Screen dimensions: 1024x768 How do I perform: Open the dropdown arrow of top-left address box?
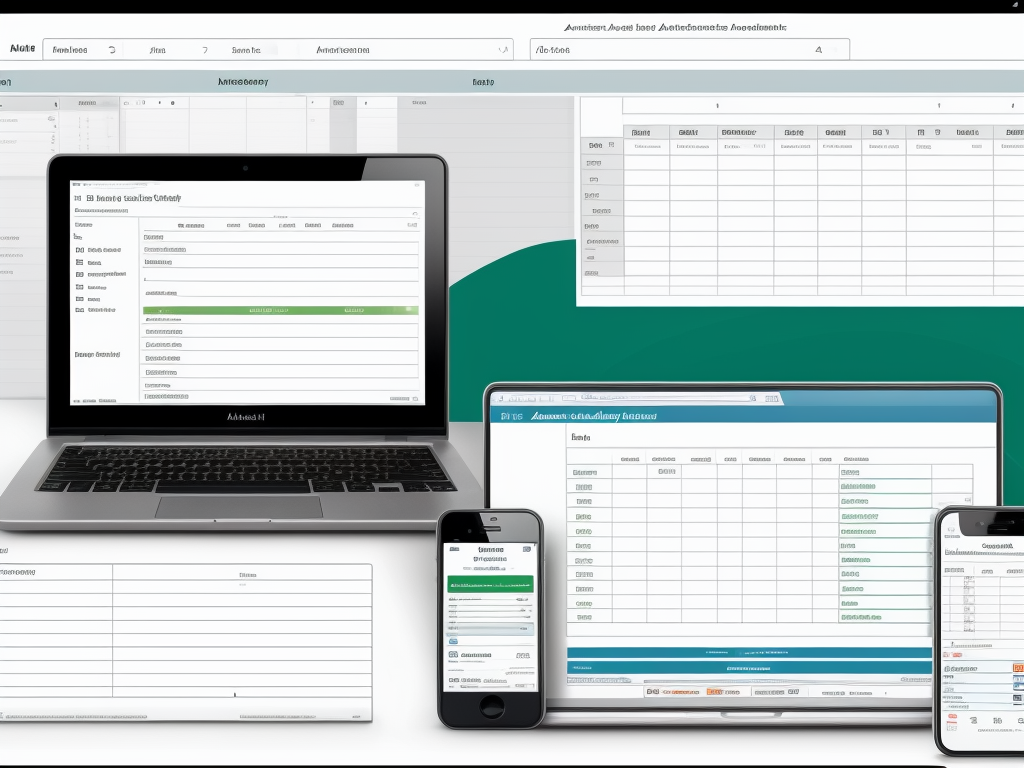[x=502, y=49]
